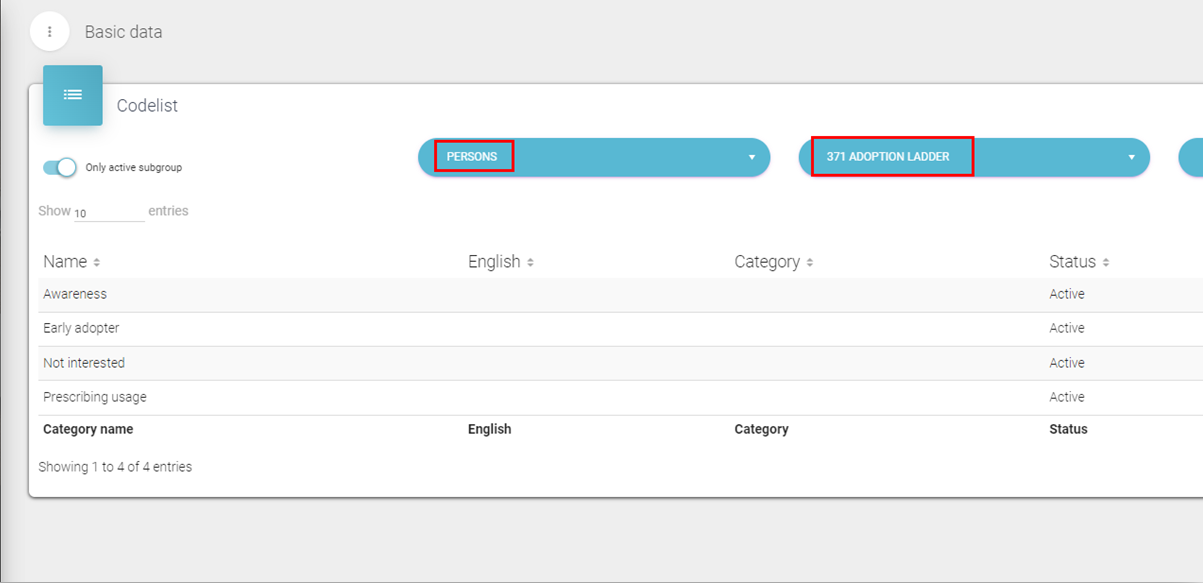Screen dimensions: 1203x583
Task: Click the Basic data page title
Action: [x=123, y=32]
